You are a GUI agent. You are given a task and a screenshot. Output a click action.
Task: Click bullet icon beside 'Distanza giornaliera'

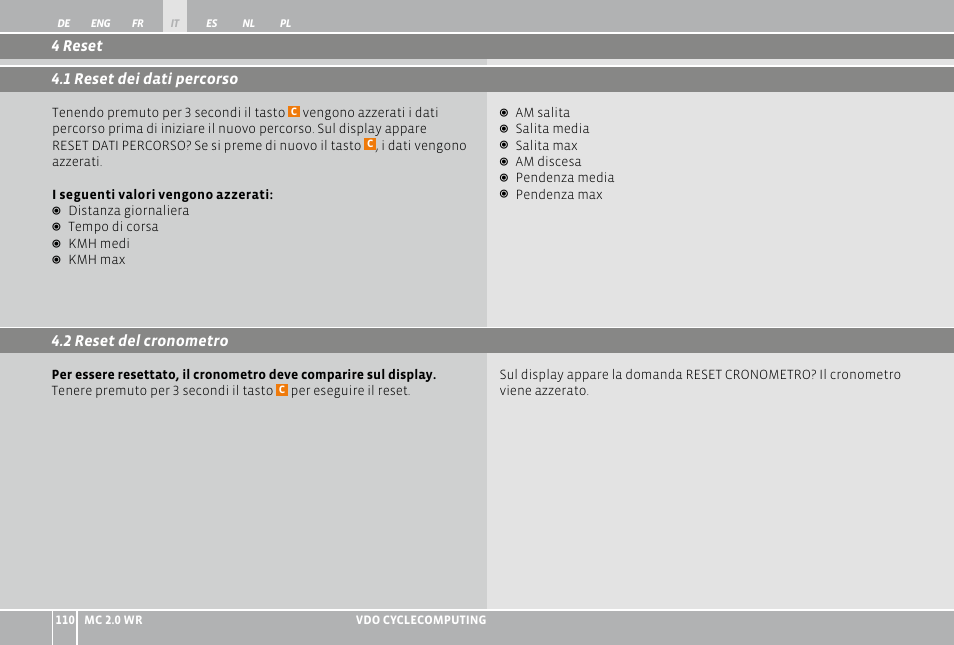tap(57, 211)
